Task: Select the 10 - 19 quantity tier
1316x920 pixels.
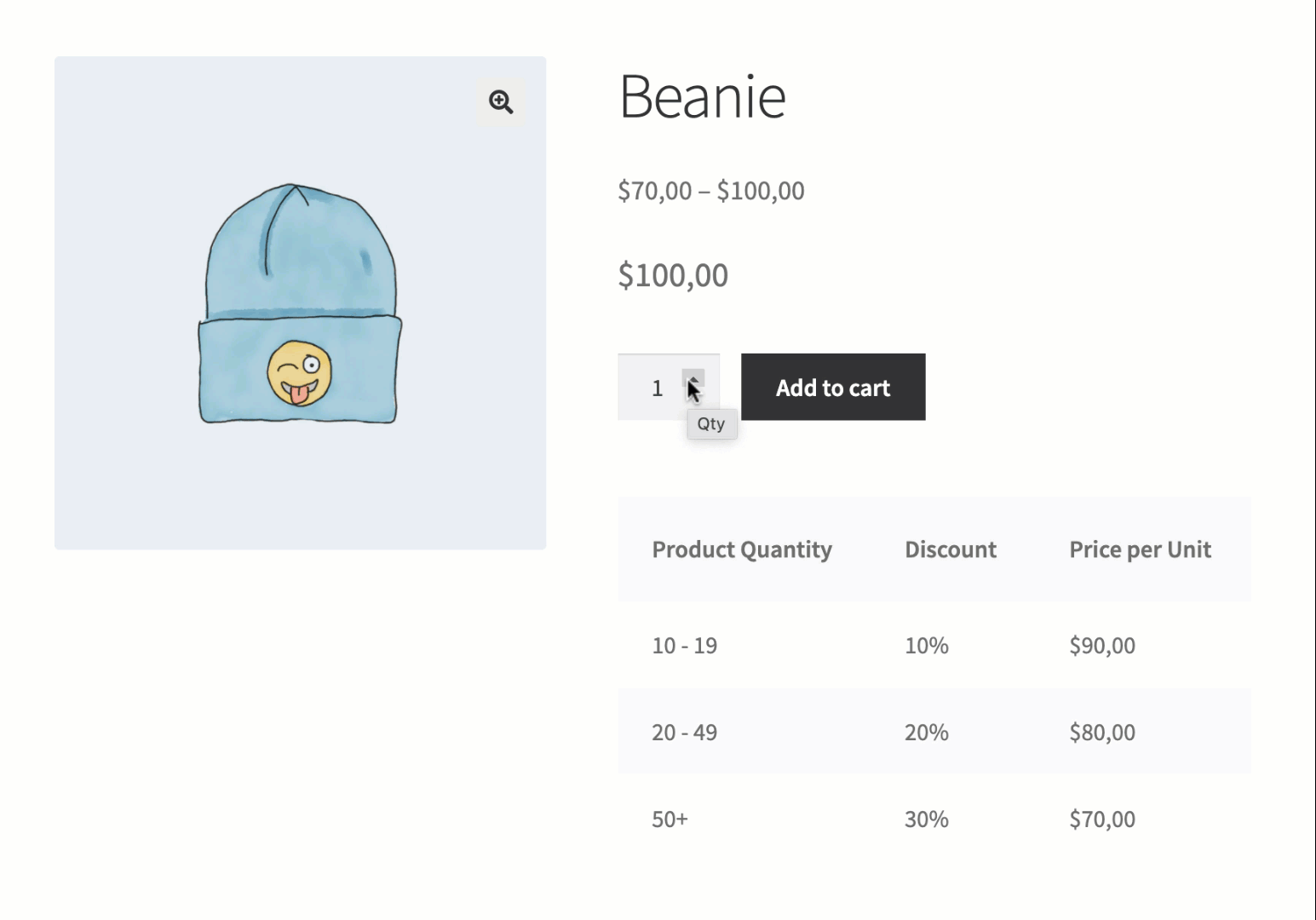Action: pyautogui.click(x=684, y=646)
